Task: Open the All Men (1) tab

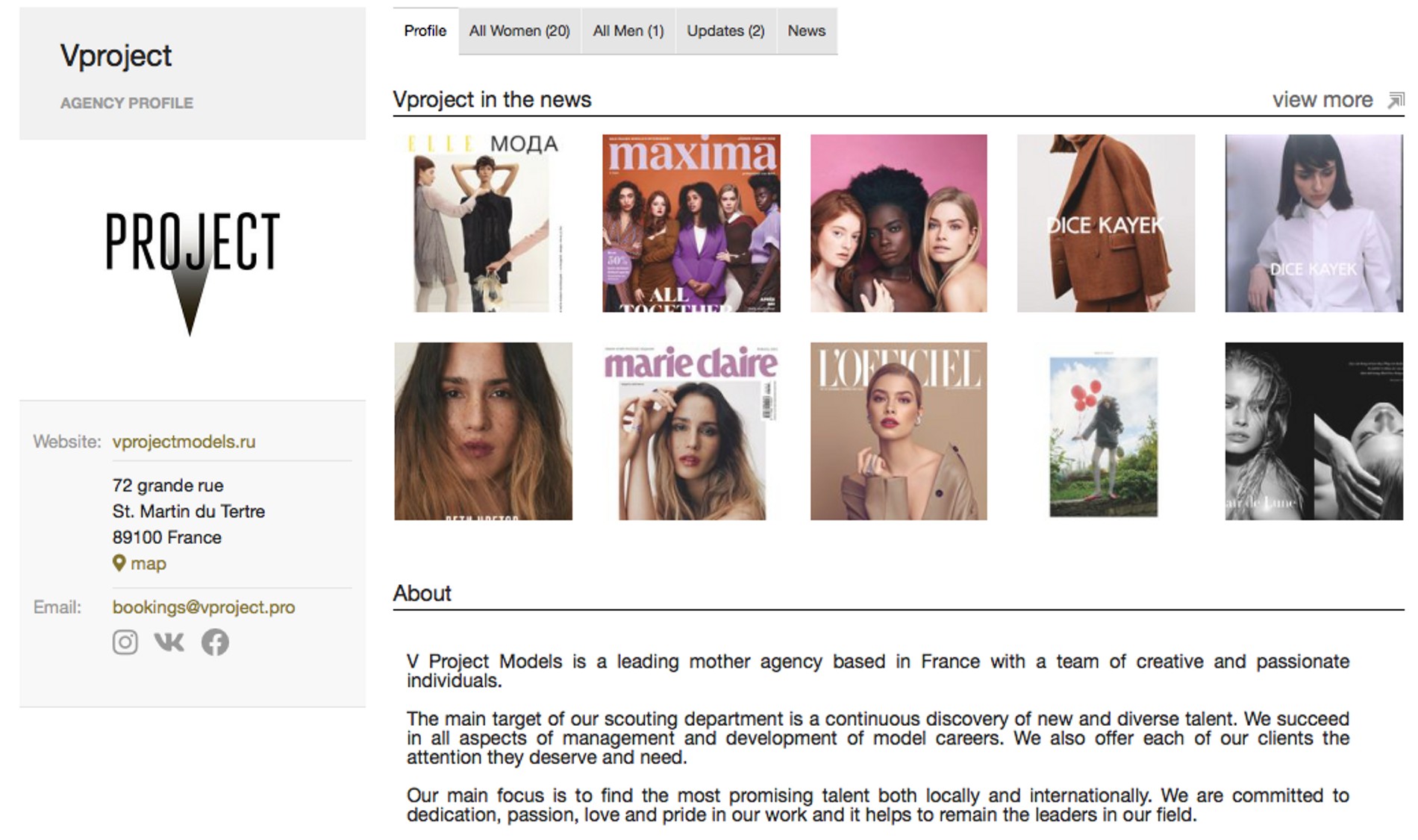Action: point(628,31)
